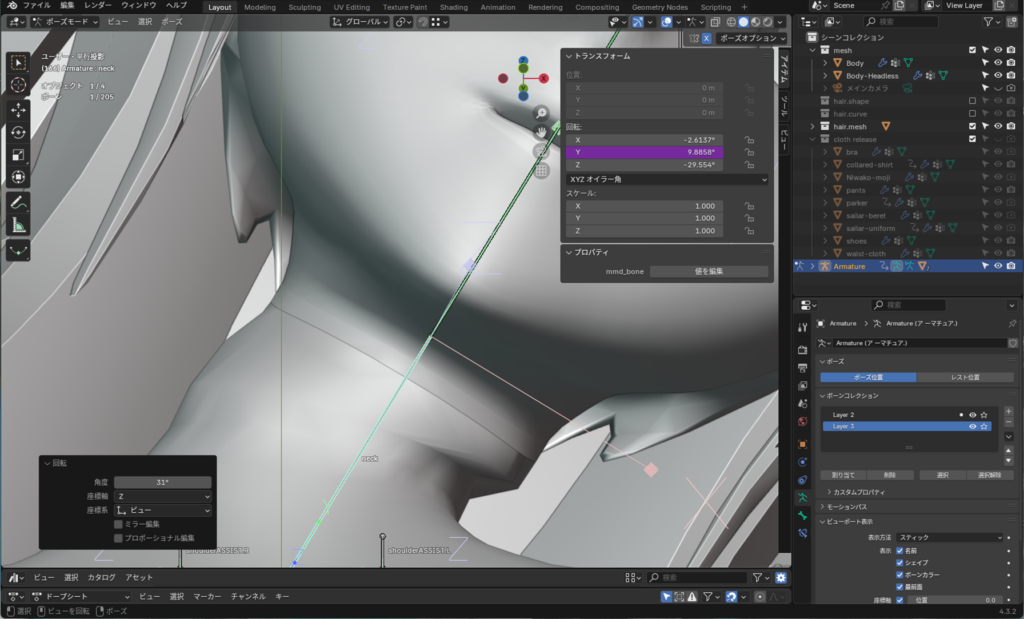This screenshot has height=619, width=1024.
Task: Click the 値を編集 button for mmd_bone
Action: pos(708,271)
